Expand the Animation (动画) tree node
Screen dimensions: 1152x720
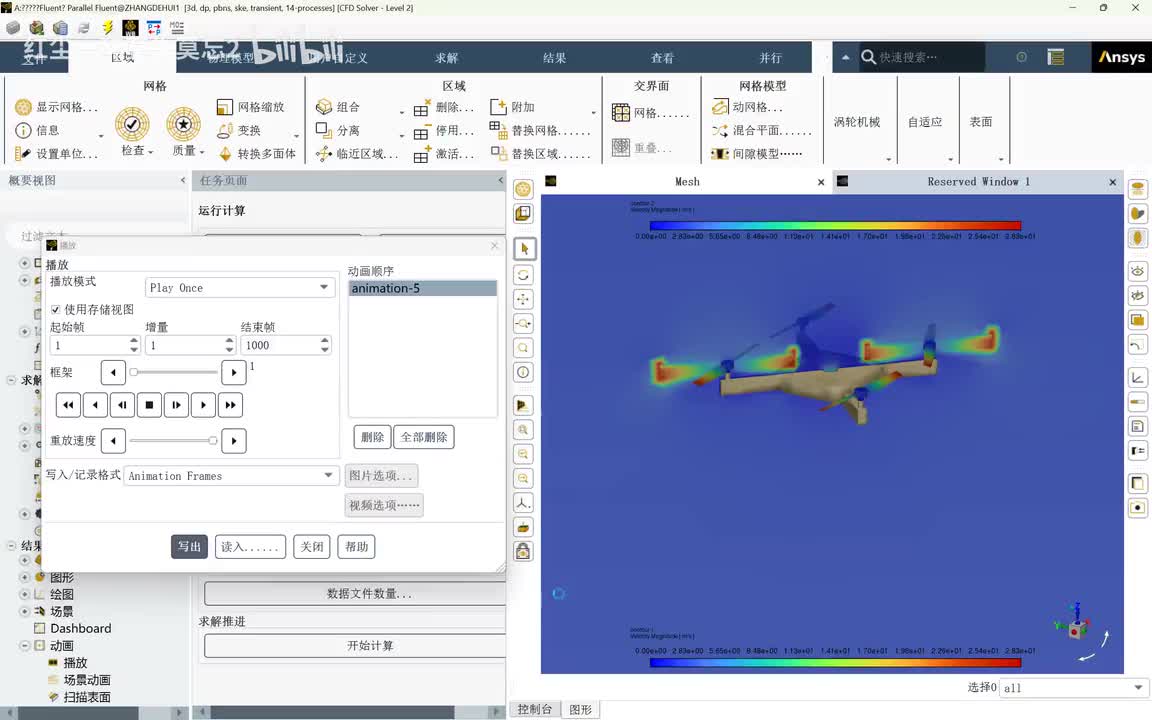[24, 646]
